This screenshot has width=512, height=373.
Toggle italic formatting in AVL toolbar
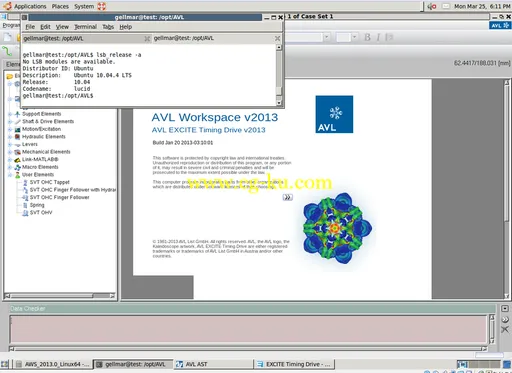[378, 37]
